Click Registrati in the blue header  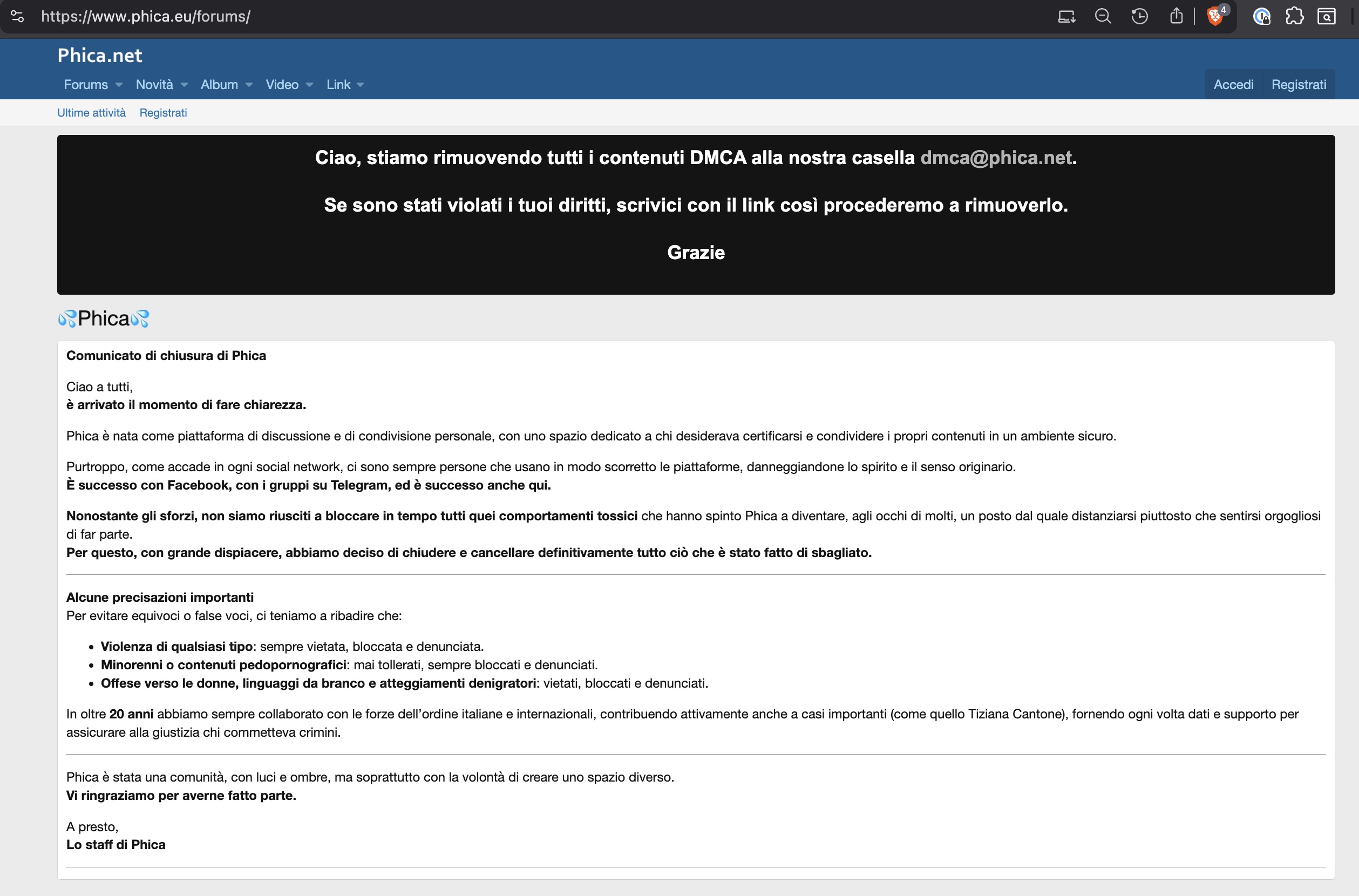click(x=1299, y=85)
